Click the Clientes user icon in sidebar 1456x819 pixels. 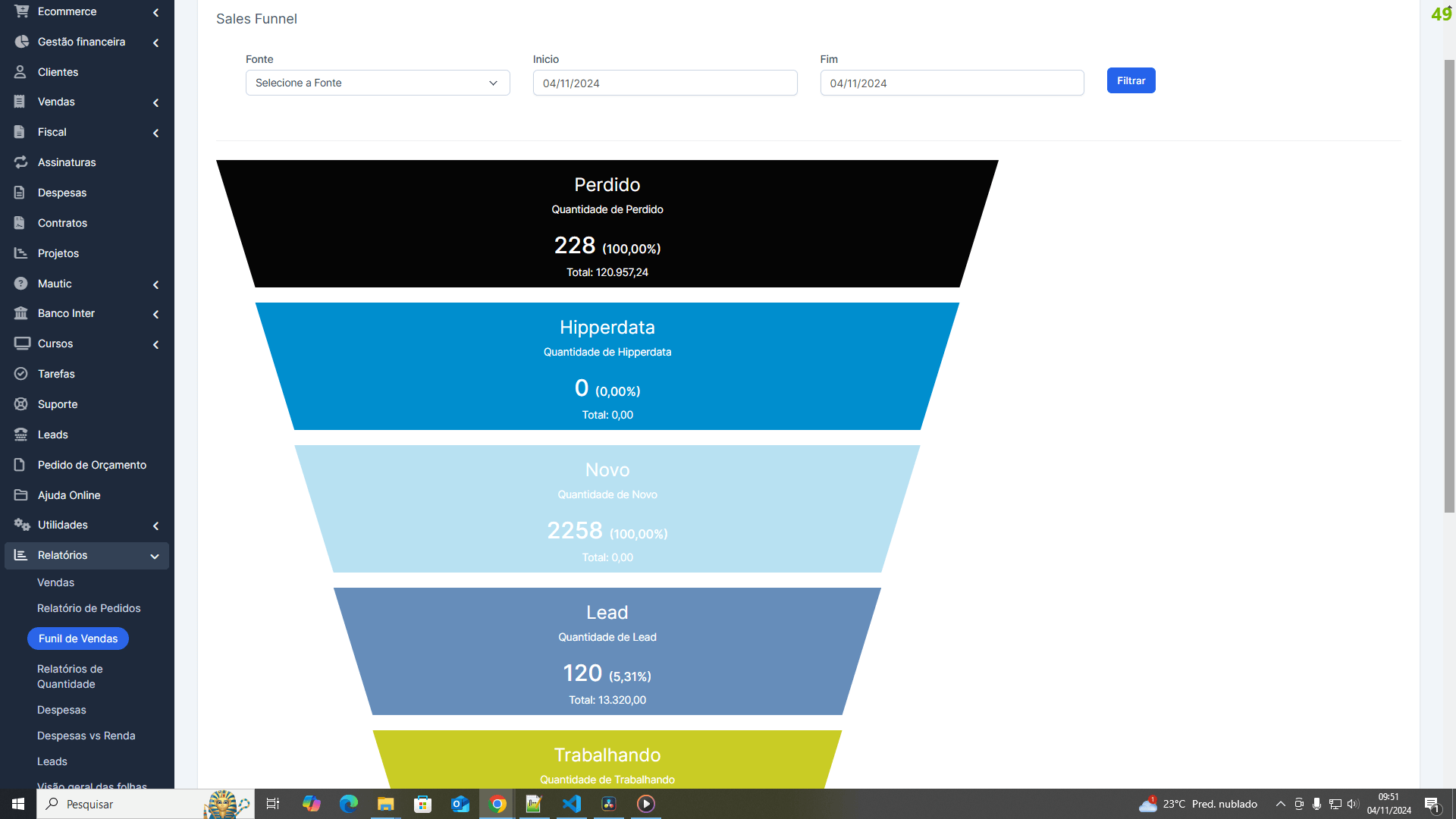[20, 72]
